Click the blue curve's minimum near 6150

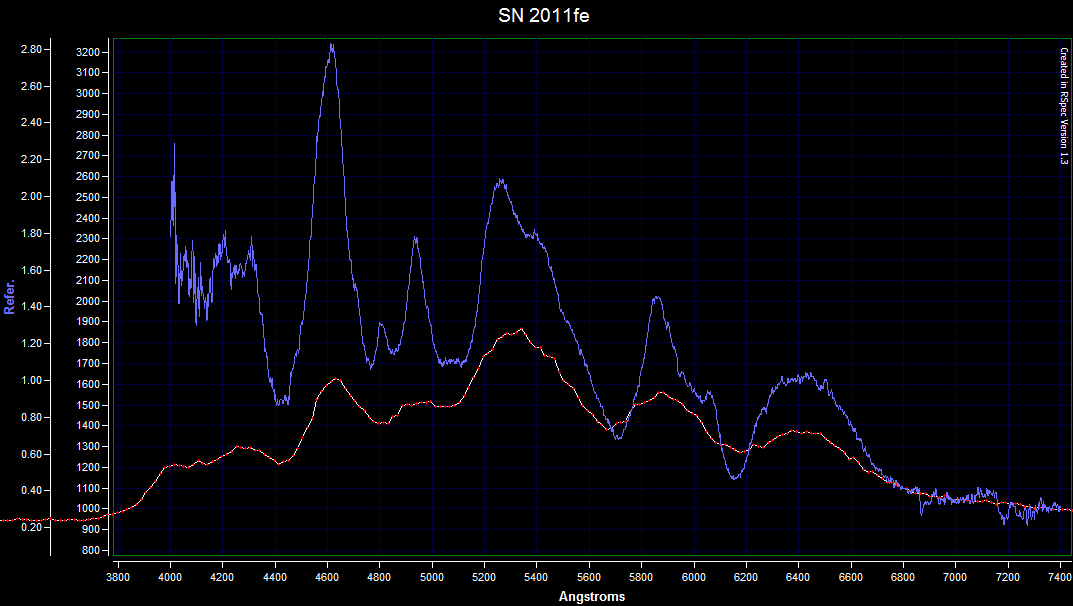tap(735, 478)
